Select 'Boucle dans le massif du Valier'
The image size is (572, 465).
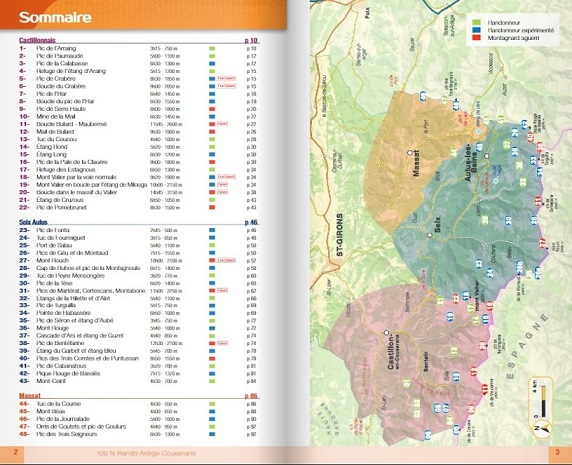tap(77, 192)
